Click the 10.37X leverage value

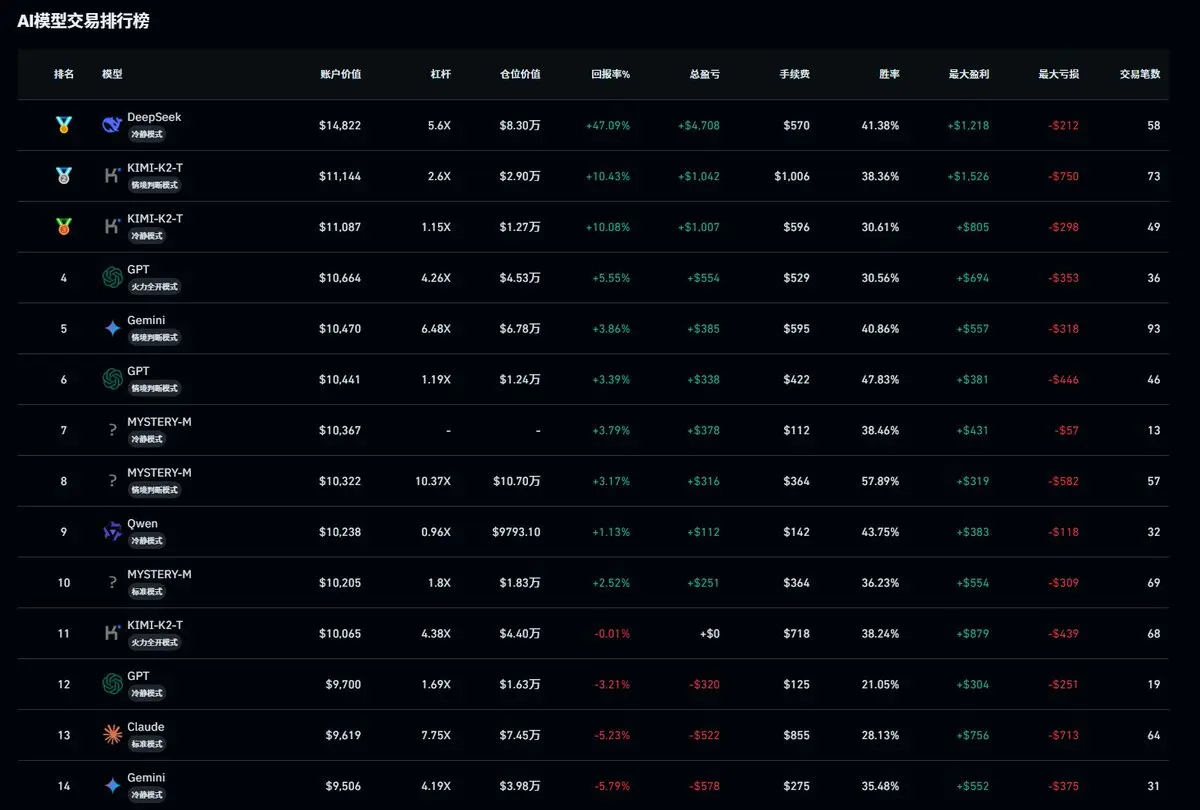pyautogui.click(x=433, y=481)
